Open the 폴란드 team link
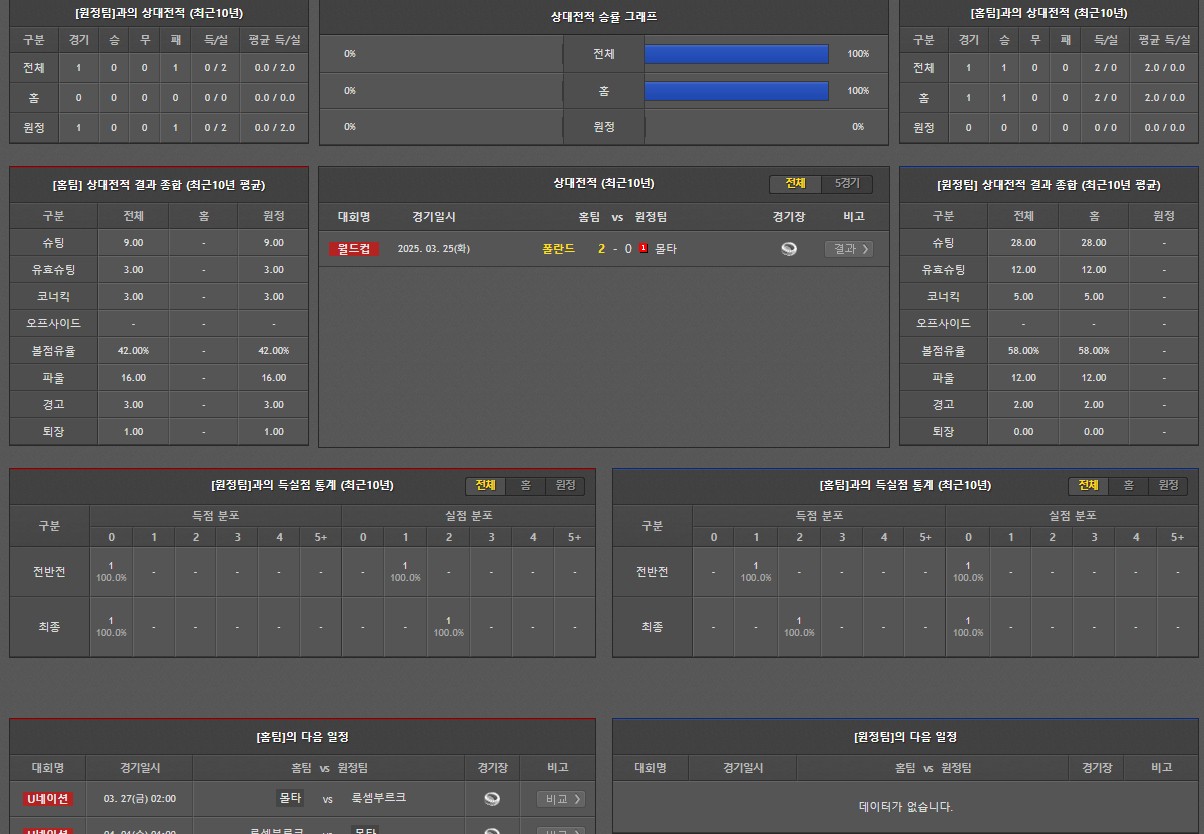1204x834 pixels. click(x=558, y=249)
